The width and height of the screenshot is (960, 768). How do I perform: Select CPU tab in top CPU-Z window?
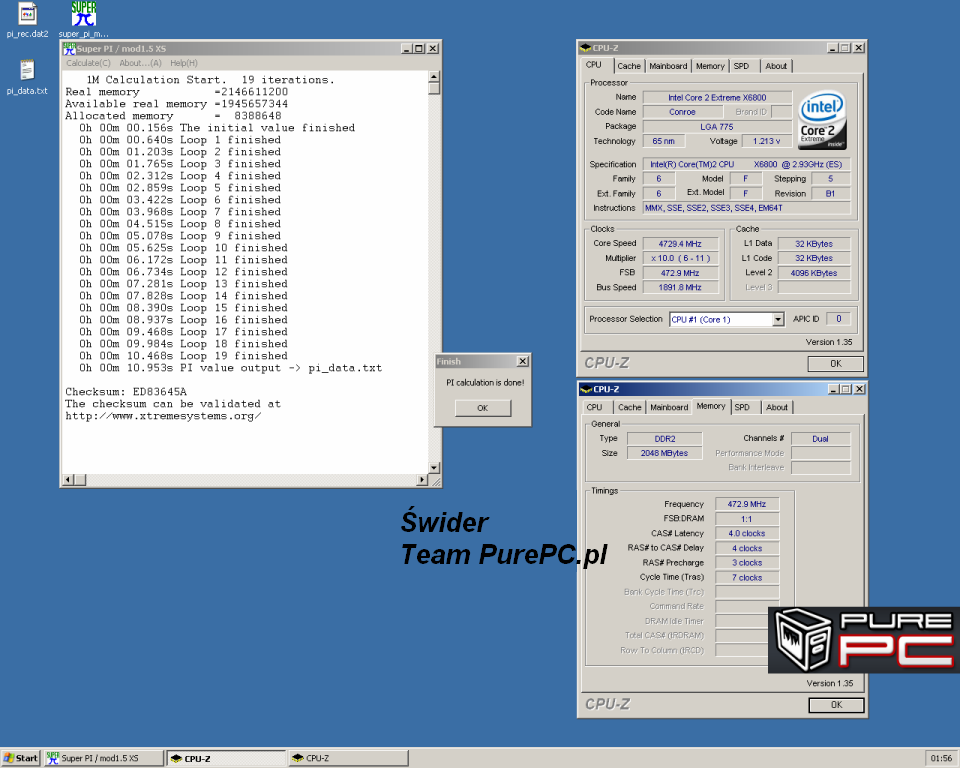[x=594, y=65]
